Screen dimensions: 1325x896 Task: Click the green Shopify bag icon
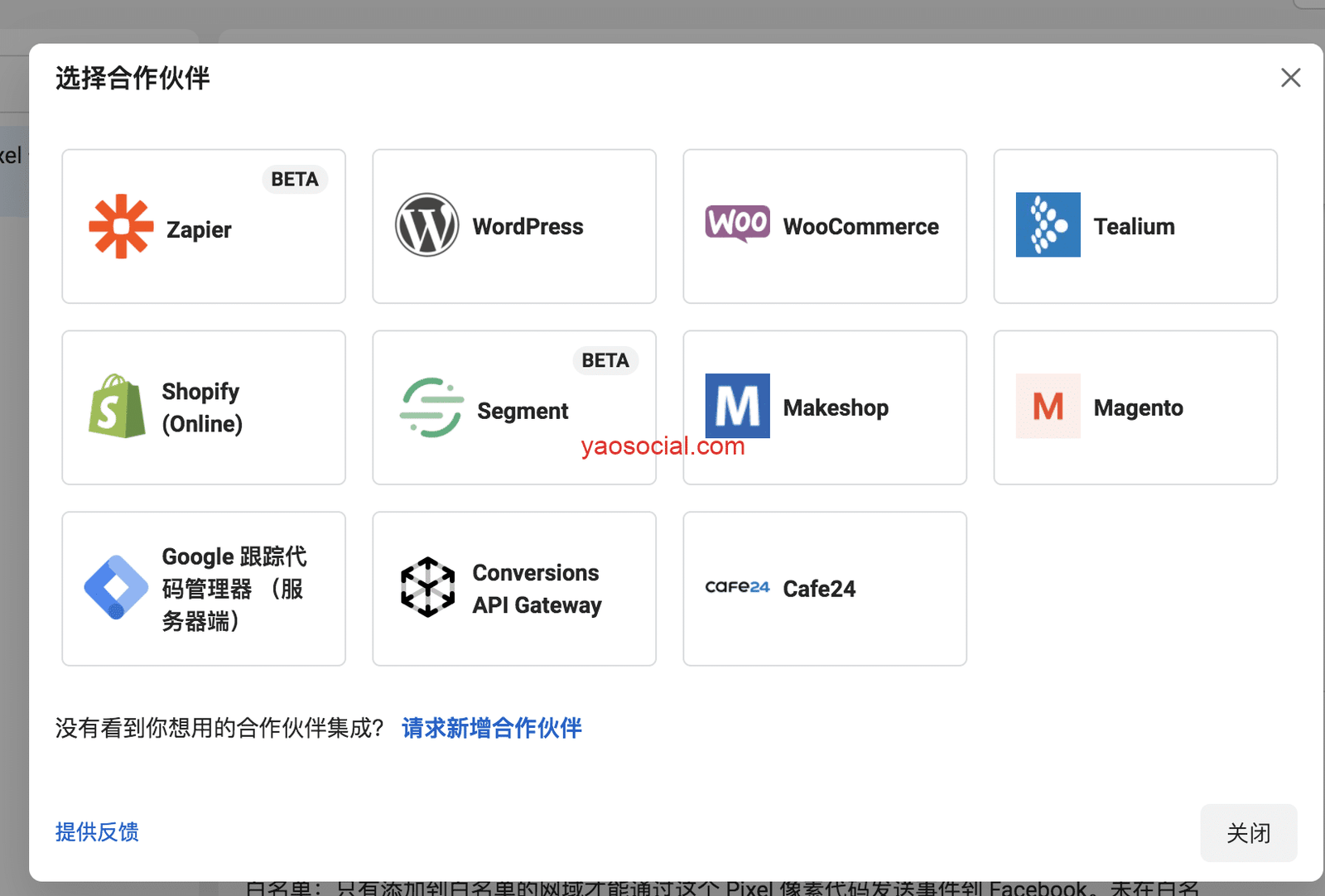coord(117,406)
